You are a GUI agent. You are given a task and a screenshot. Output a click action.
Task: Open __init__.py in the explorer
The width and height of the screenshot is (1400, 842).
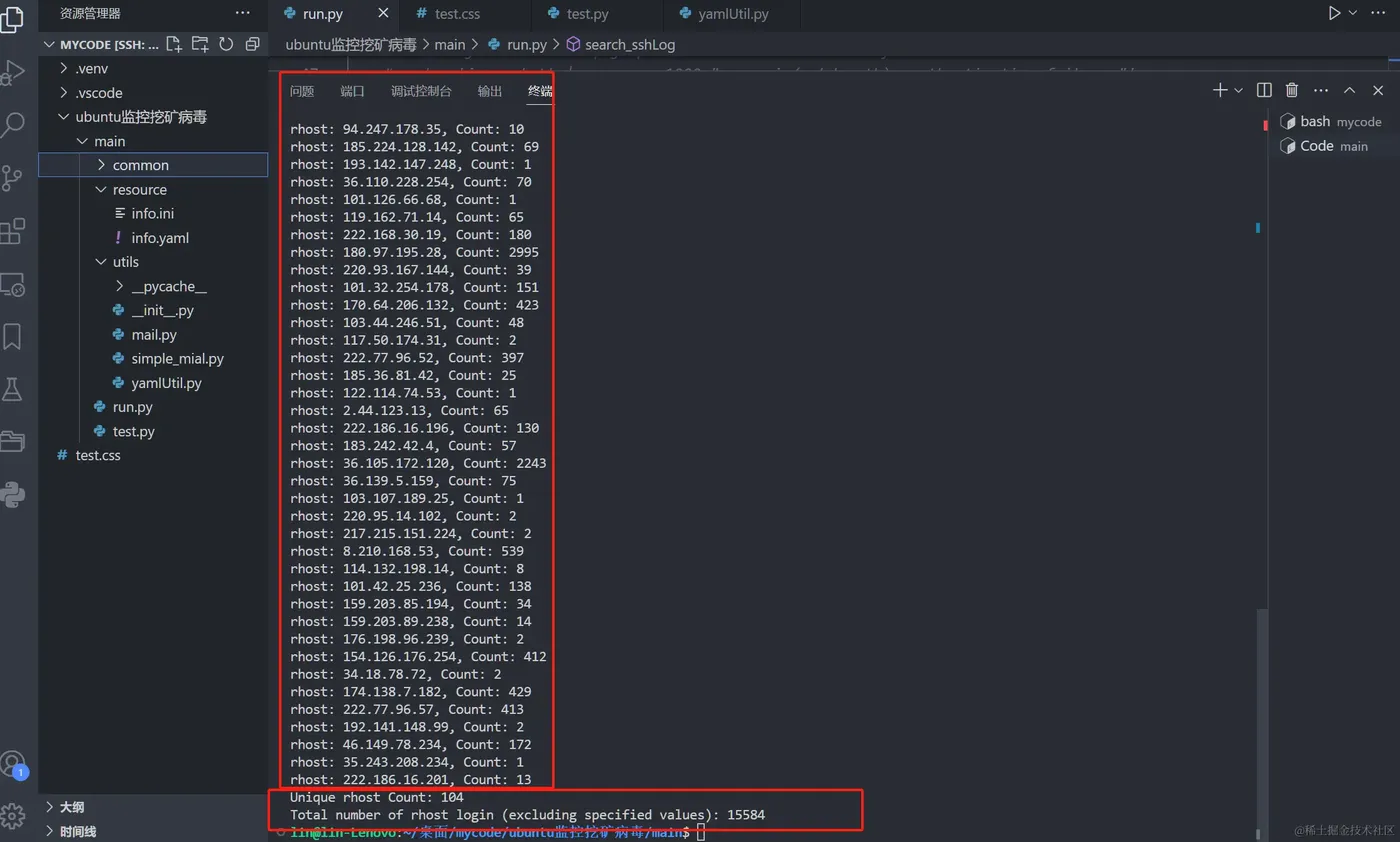153,310
